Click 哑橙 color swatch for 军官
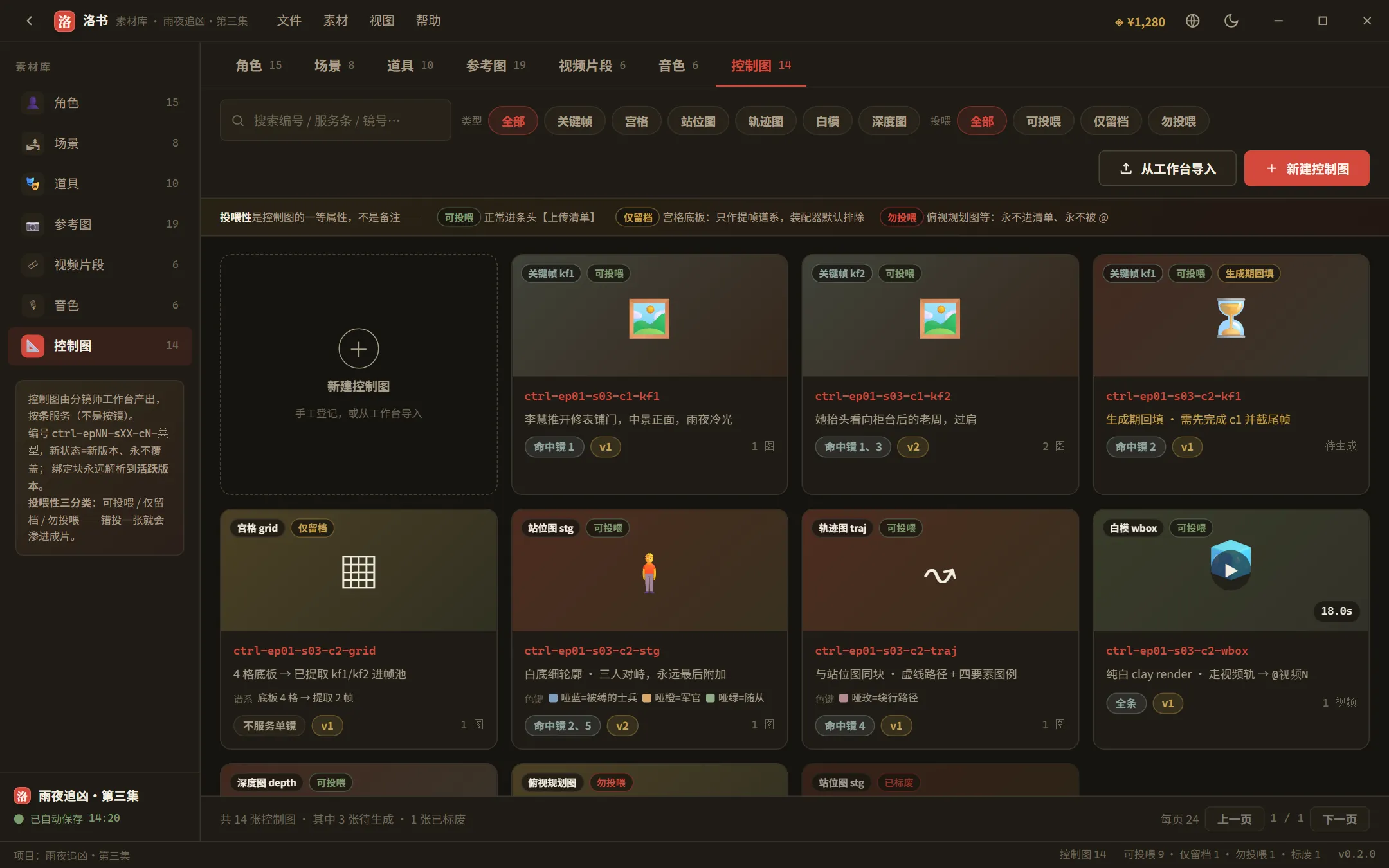Image resolution: width=1389 pixels, height=868 pixels. pos(646,698)
